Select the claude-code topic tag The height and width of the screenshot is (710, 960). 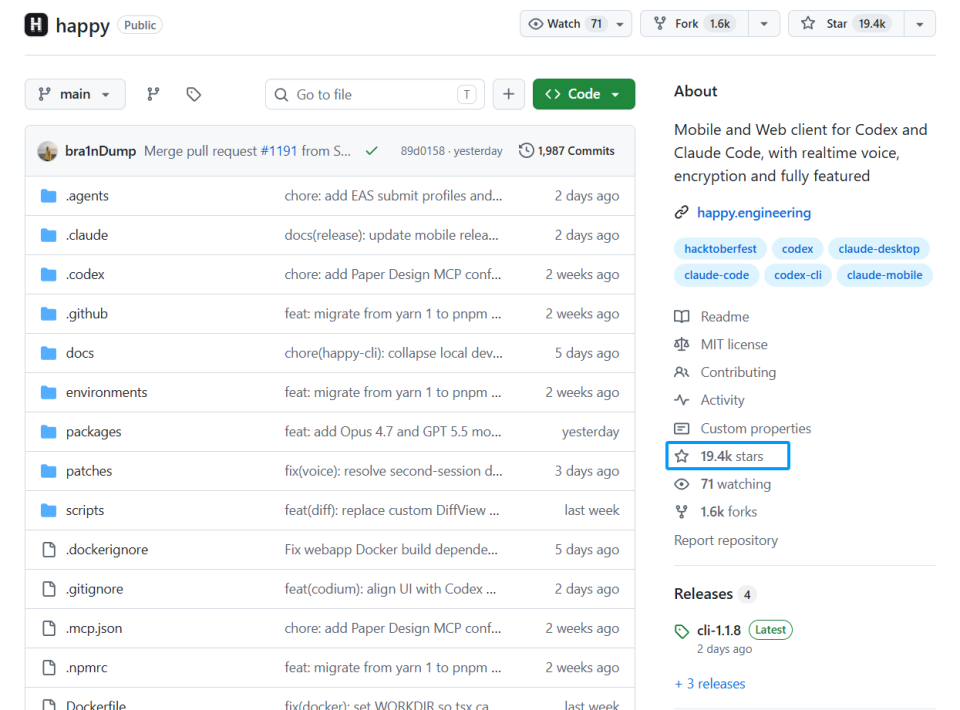716,275
